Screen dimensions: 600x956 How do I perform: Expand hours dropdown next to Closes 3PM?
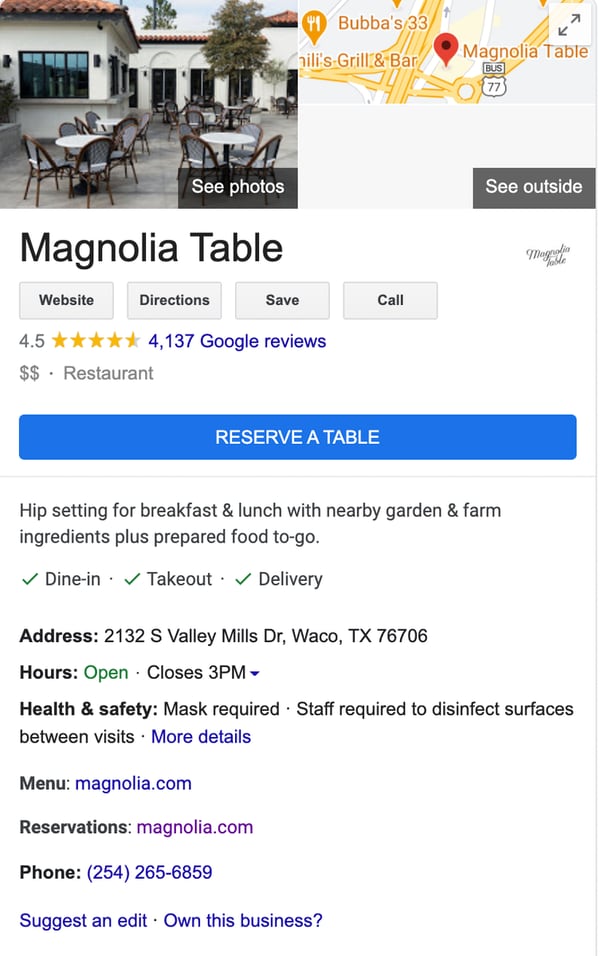point(255,673)
